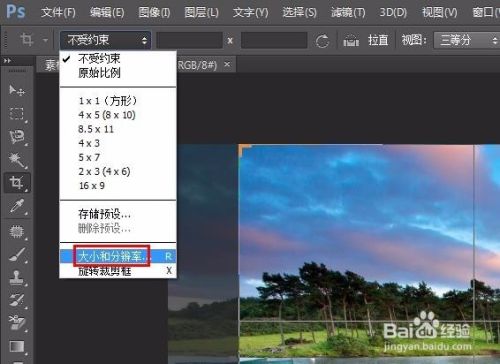Select the History Brush tool
Screen dimensions: 500x364
(x=16, y=300)
